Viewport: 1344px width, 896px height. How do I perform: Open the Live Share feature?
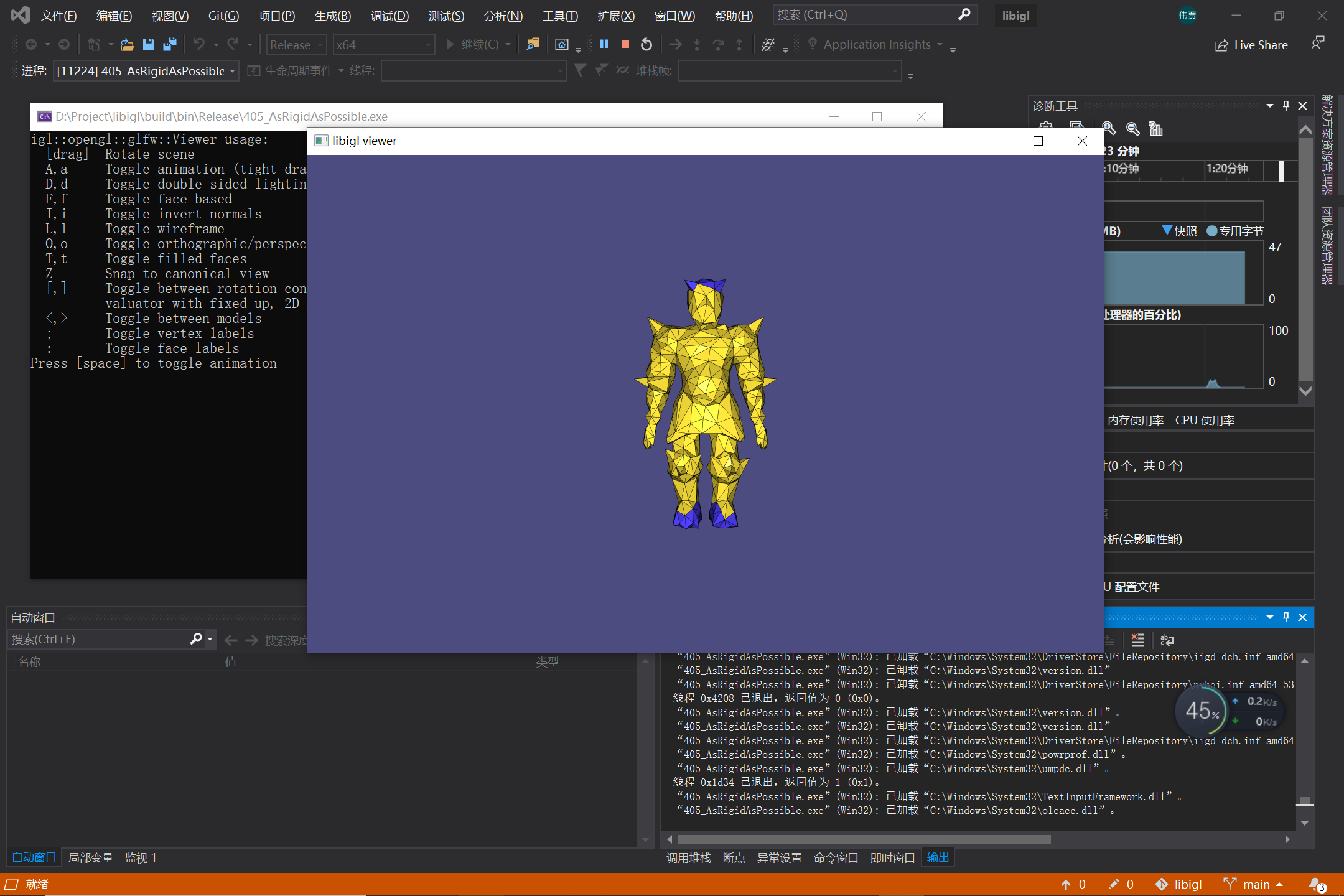click(1251, 45)
